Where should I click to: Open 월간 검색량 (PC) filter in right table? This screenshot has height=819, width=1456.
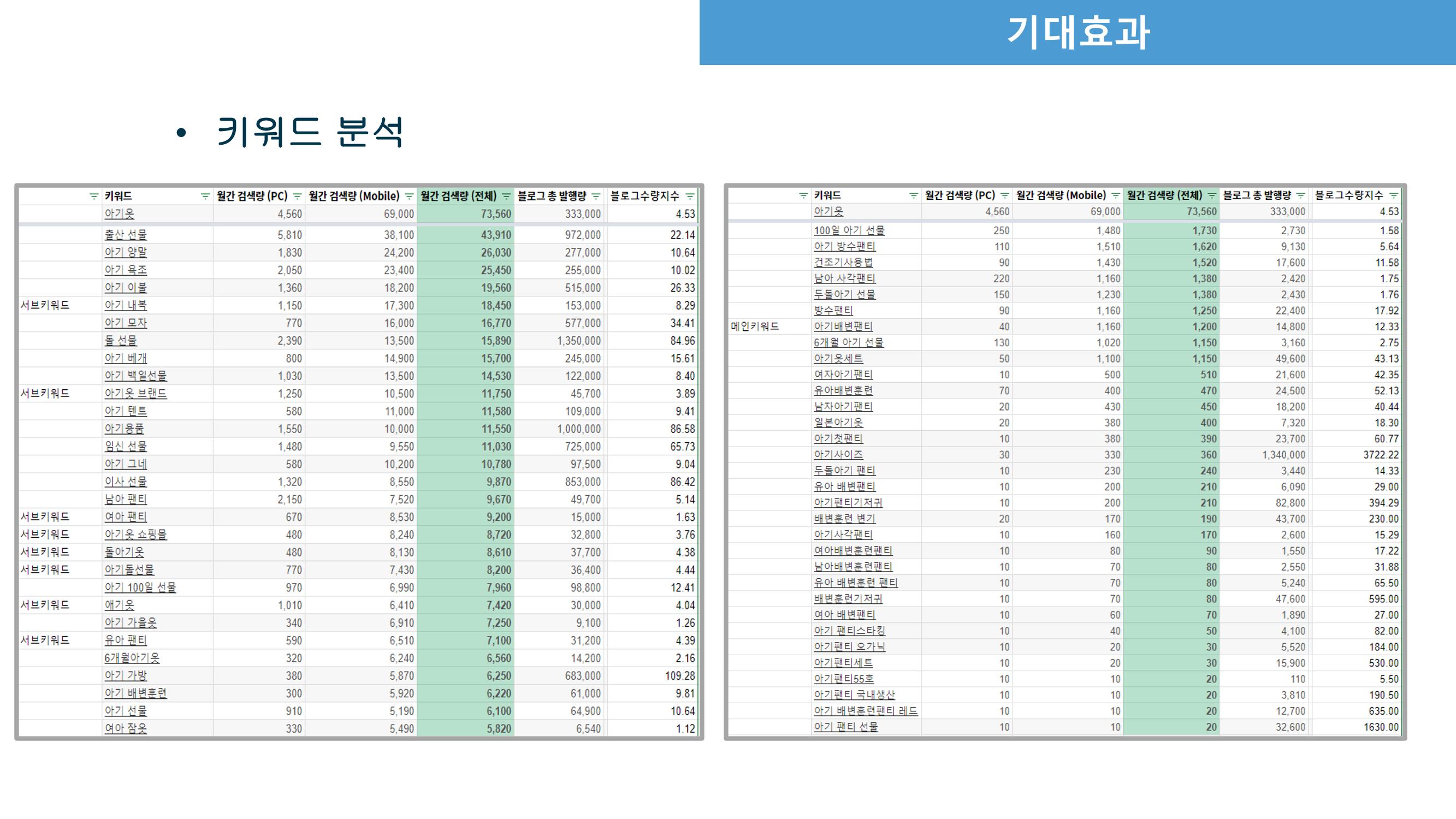click(x=1004, y=195)
